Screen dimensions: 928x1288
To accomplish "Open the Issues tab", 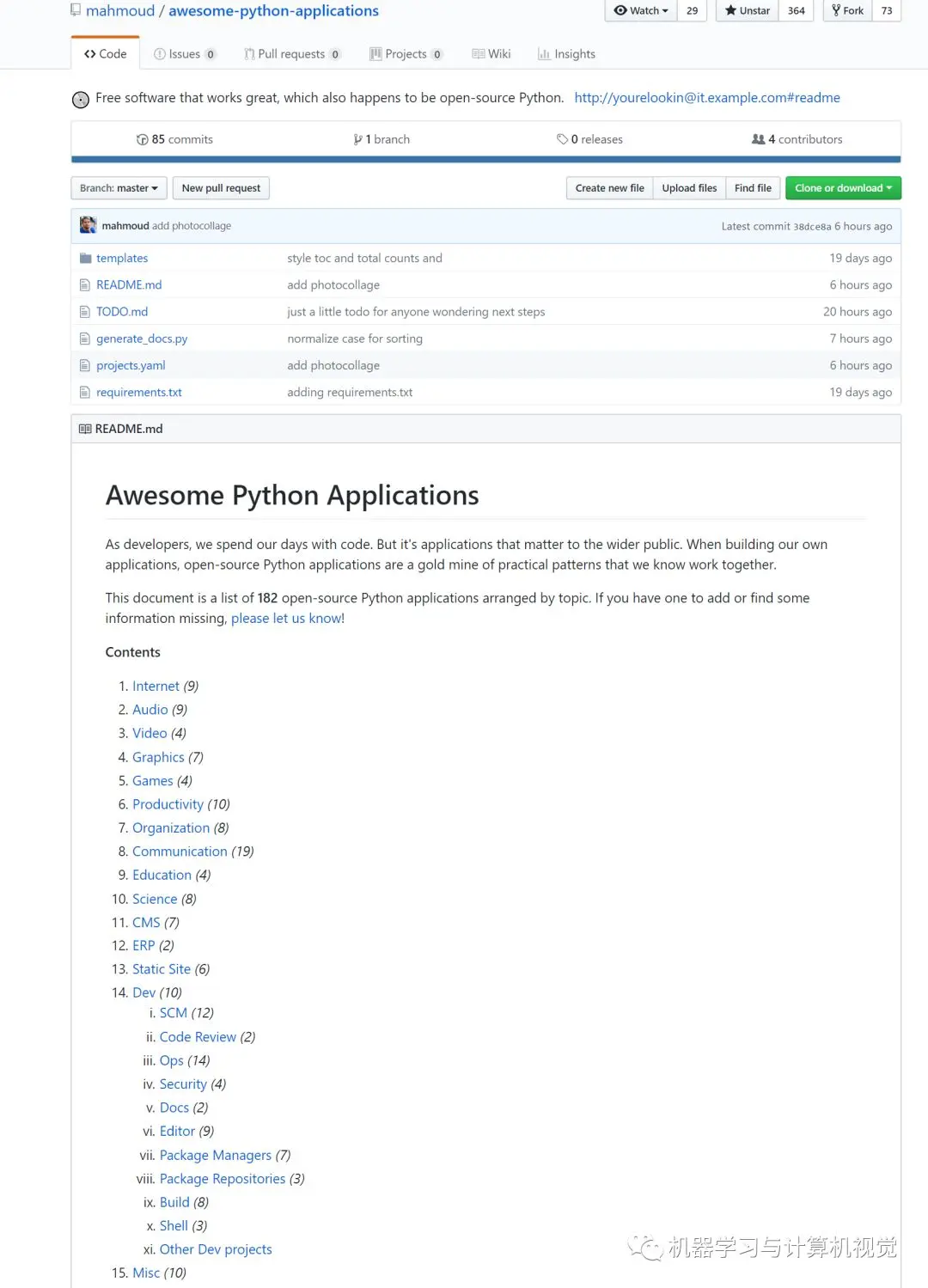I will click(185, 54).
